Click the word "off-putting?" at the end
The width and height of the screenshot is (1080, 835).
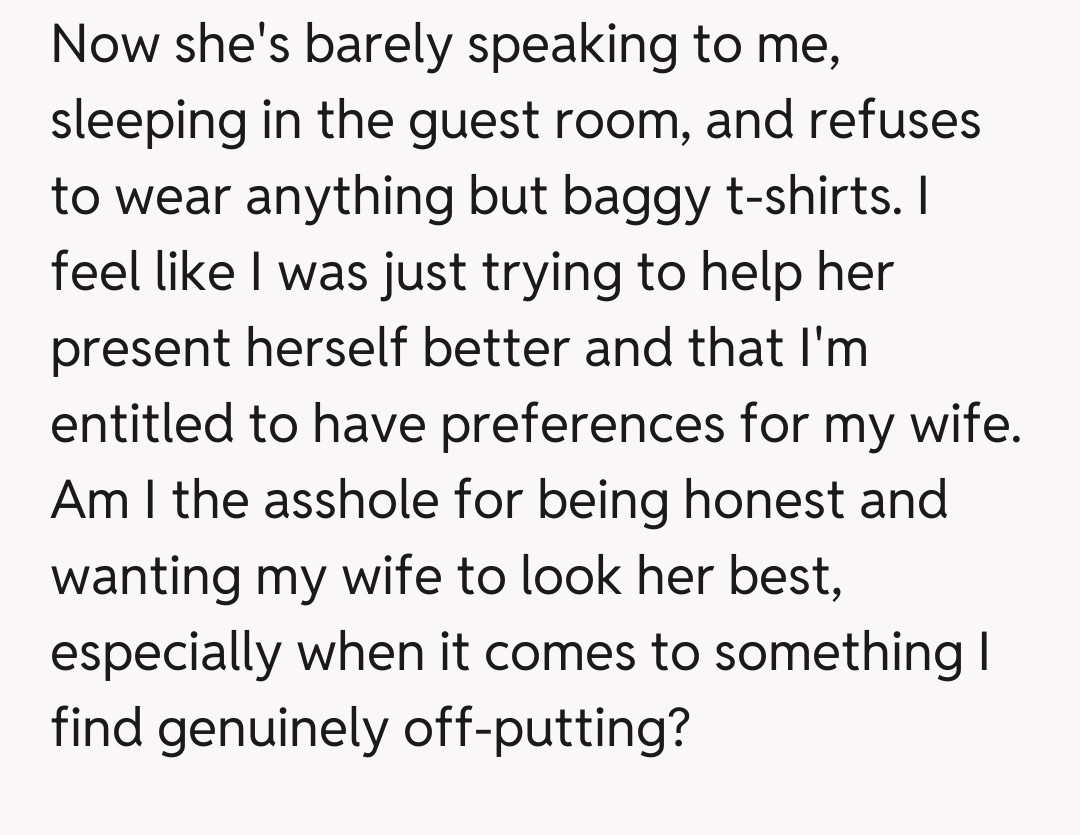point(546,729)
